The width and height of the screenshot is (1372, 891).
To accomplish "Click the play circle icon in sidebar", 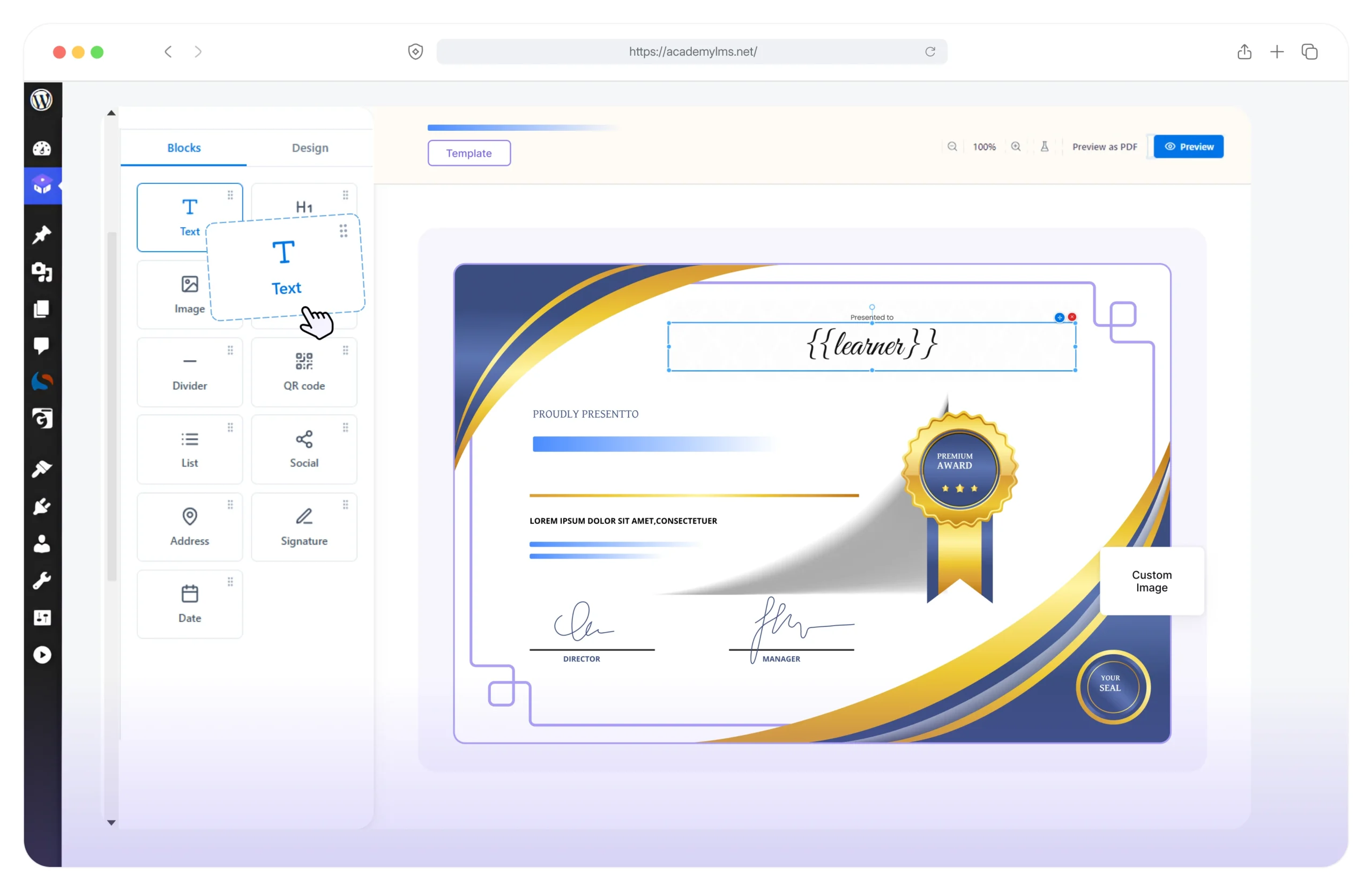I will [41, 655].
